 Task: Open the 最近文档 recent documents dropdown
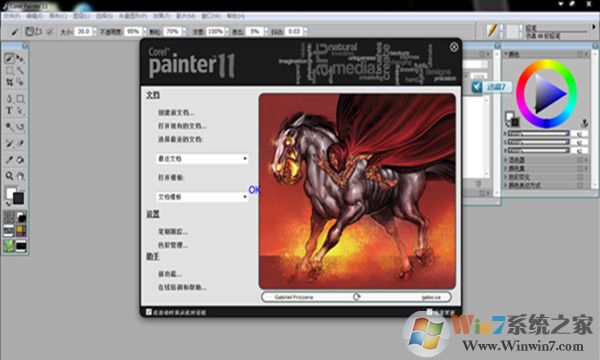point(202,158)
